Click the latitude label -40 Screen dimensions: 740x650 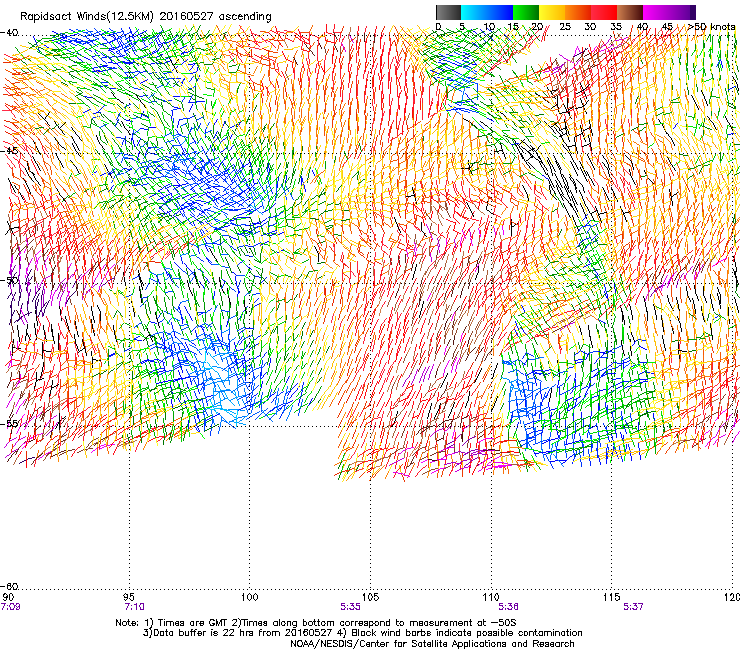9,33
